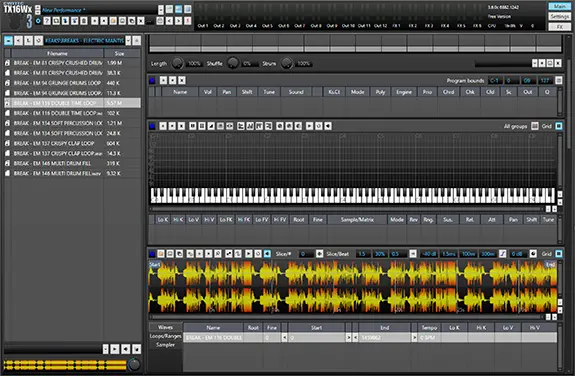575x376 pixels.
Task: Click the -40 dB threshold field
Action: [x=428, y=254]
